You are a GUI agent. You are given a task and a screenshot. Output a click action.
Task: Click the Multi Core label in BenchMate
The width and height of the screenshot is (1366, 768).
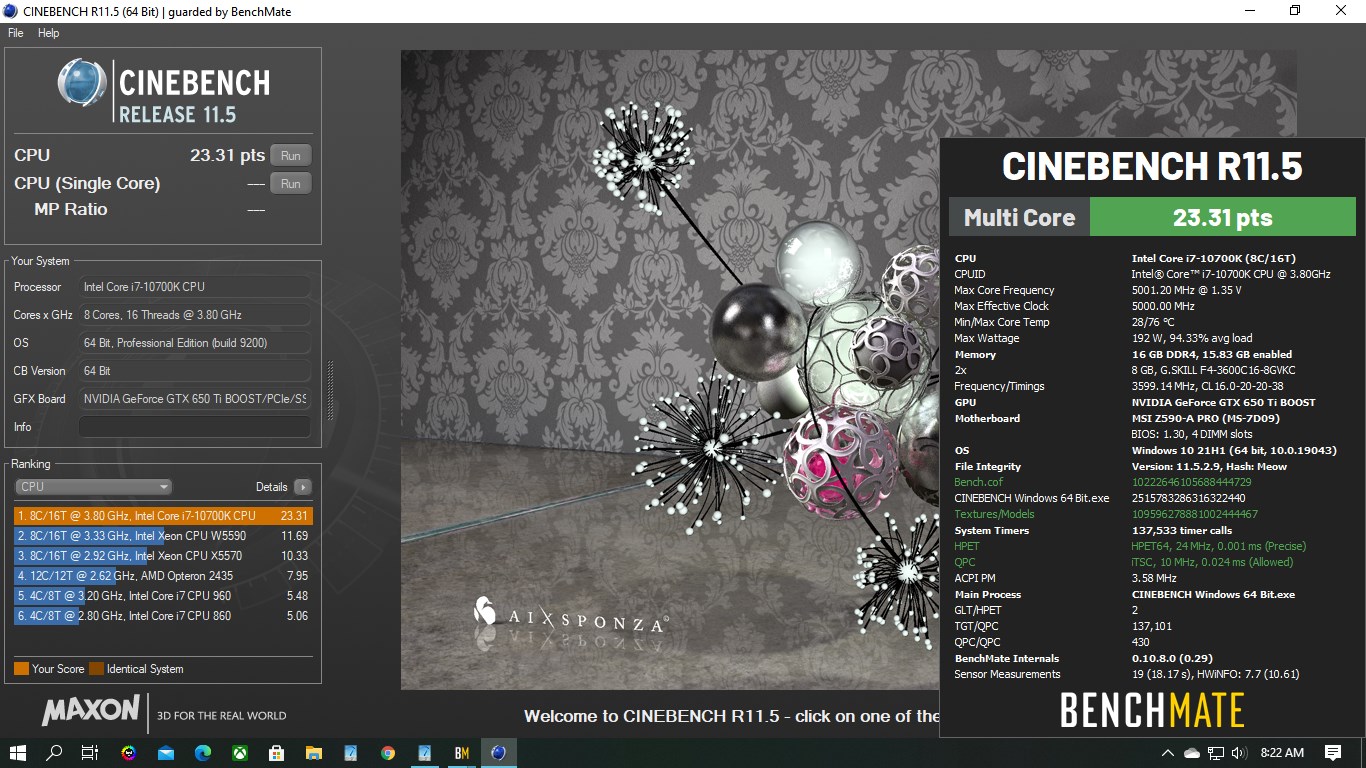click(x=1019, y=217)
